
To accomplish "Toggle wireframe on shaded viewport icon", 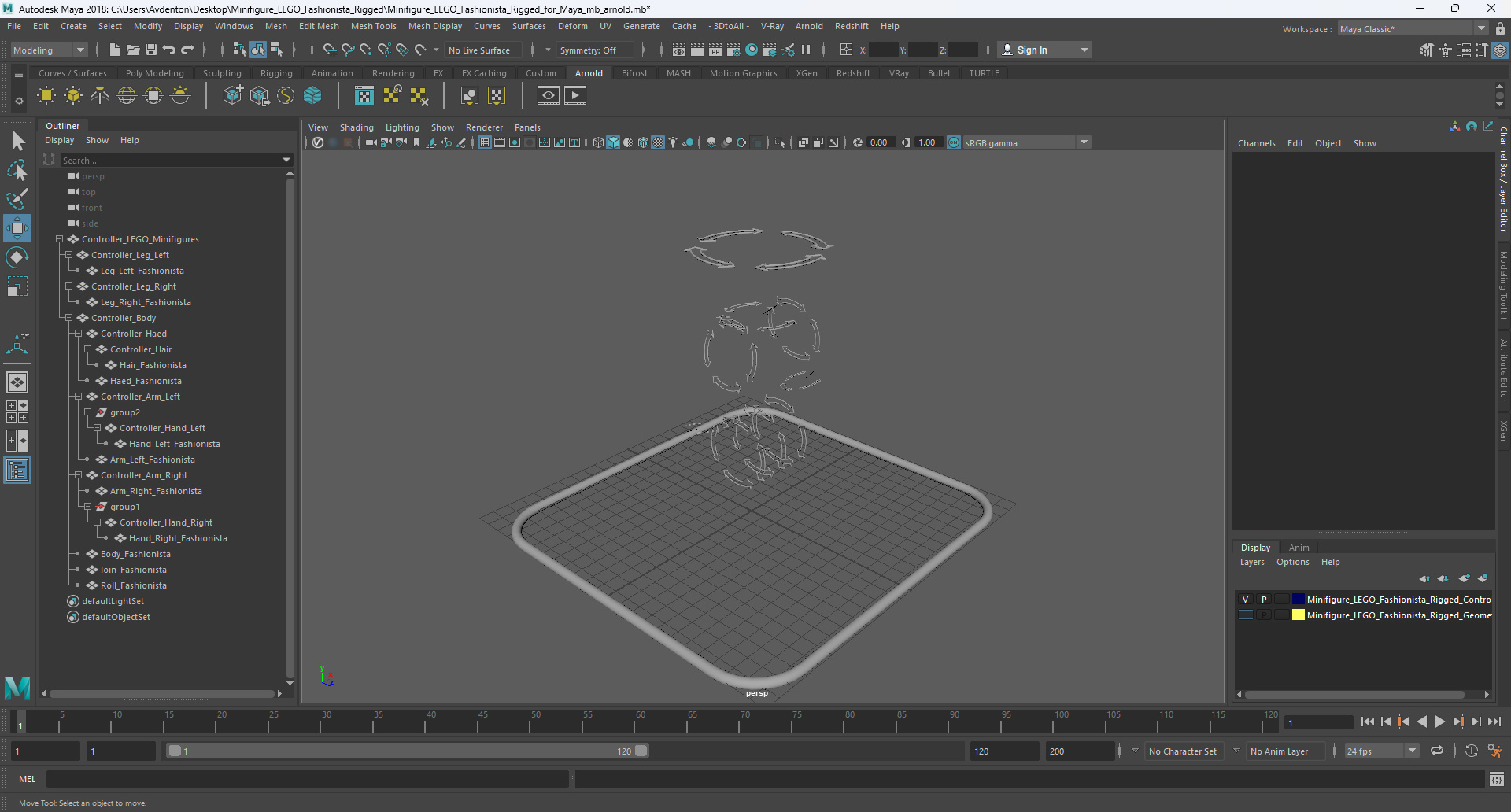I will pos(643,143).
